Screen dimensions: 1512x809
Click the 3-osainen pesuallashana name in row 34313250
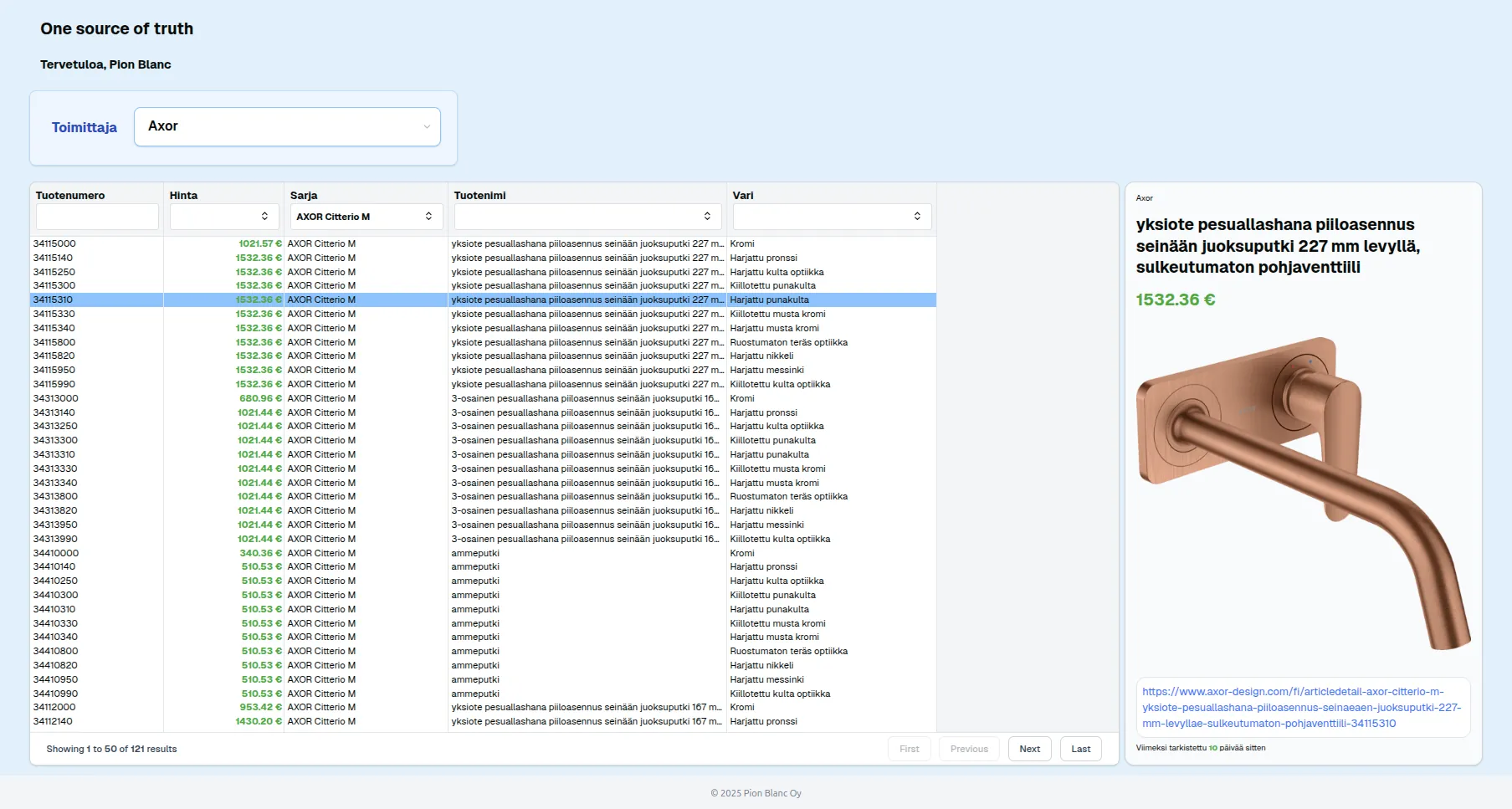(x=586, y=427)
